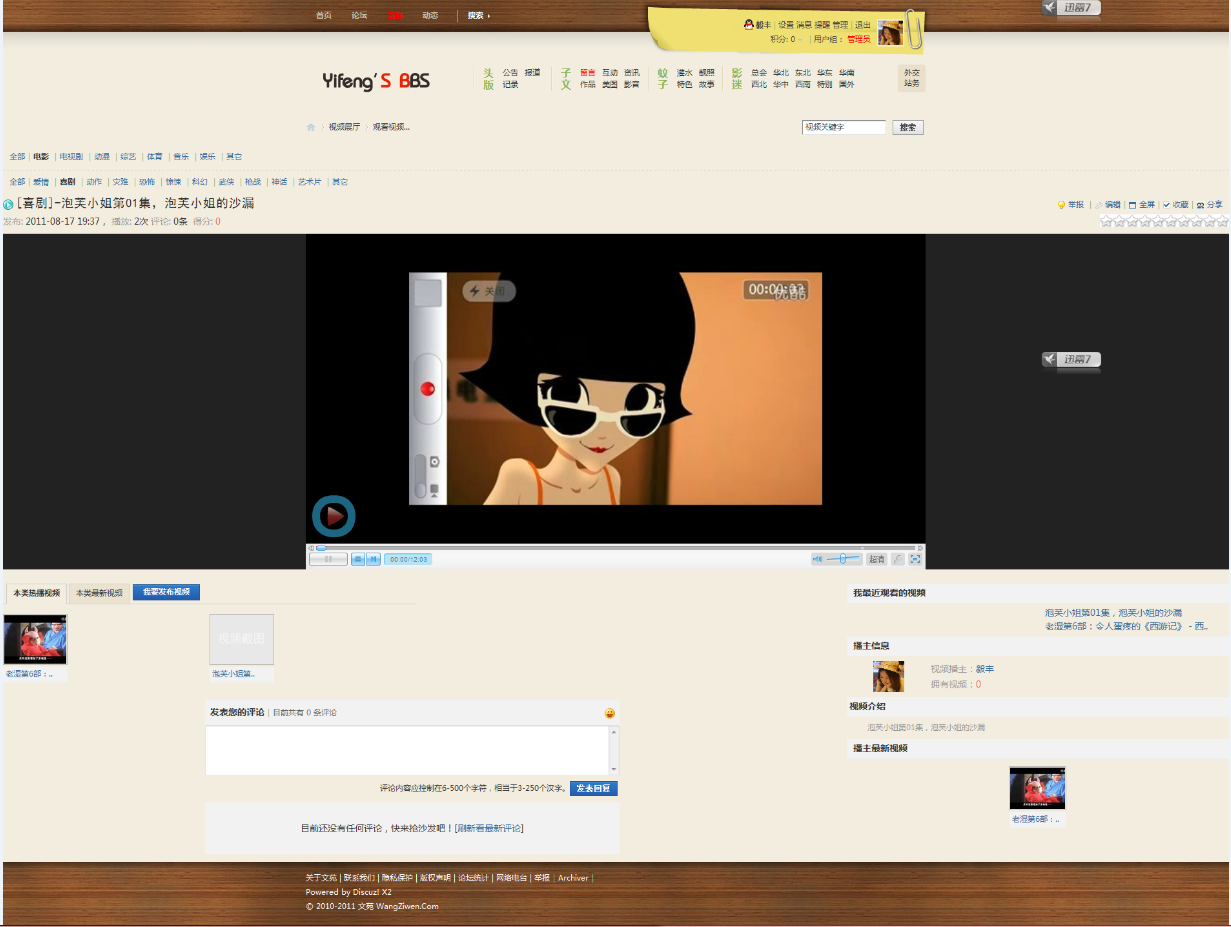Click the video progress seek bar

click(x=615, y=548)
